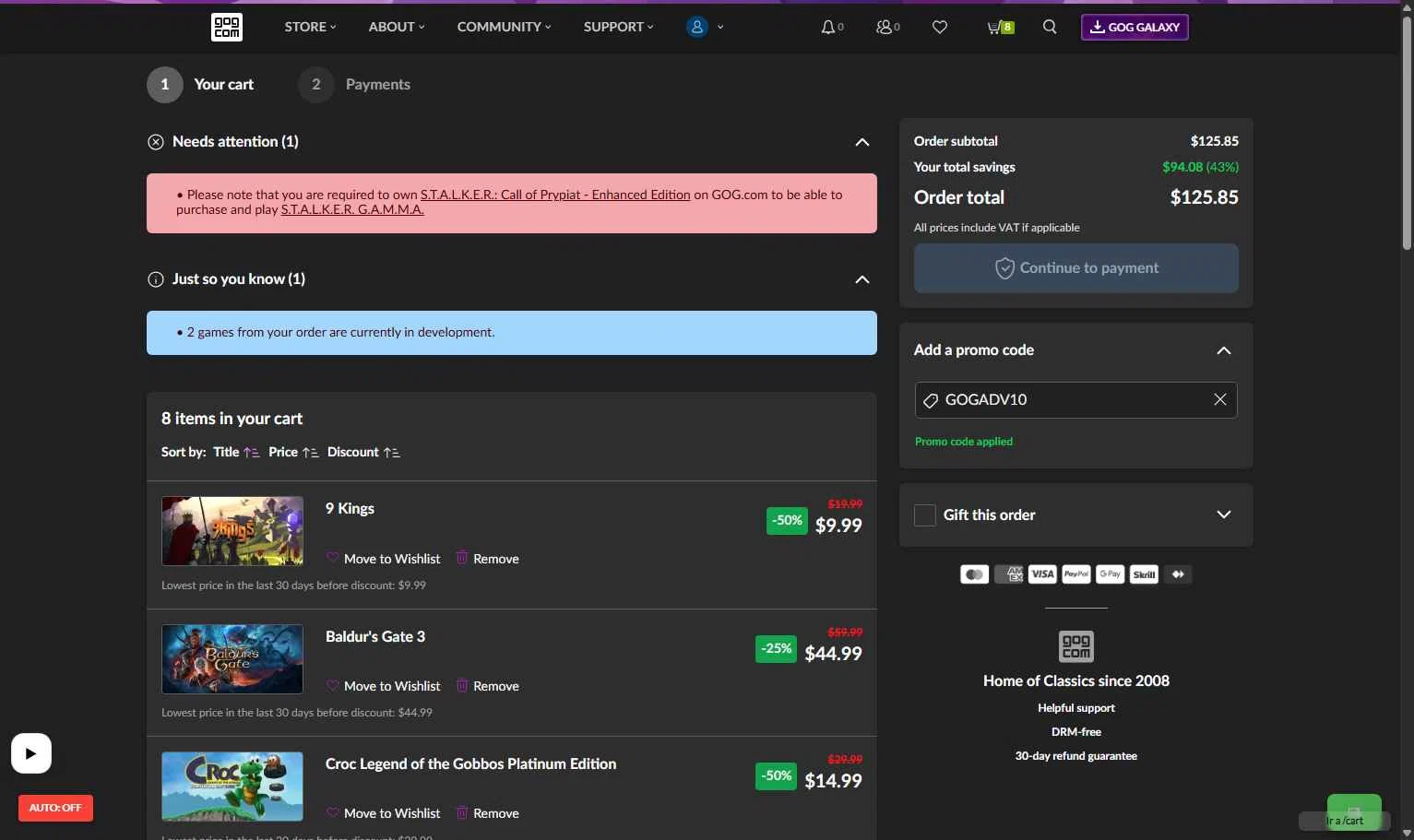Open the Baldur's Gate 3 game title

point(375,636)
